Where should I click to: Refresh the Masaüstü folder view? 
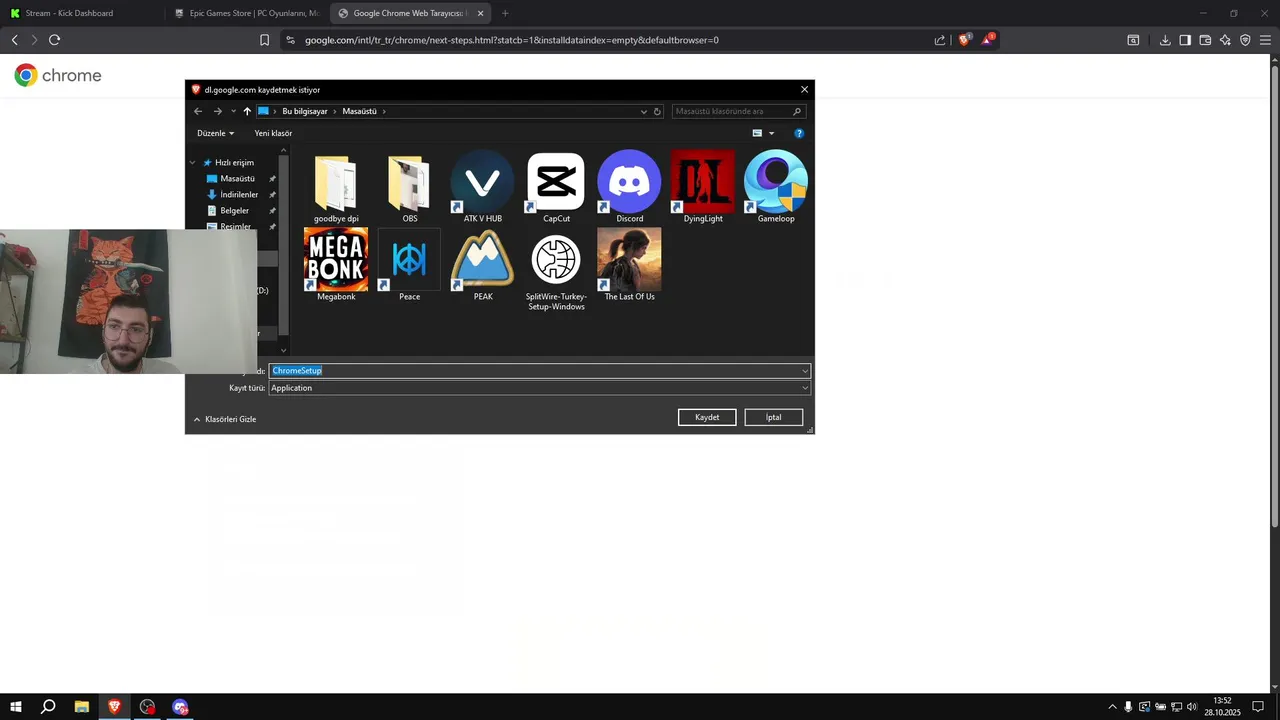click(657, 111)
